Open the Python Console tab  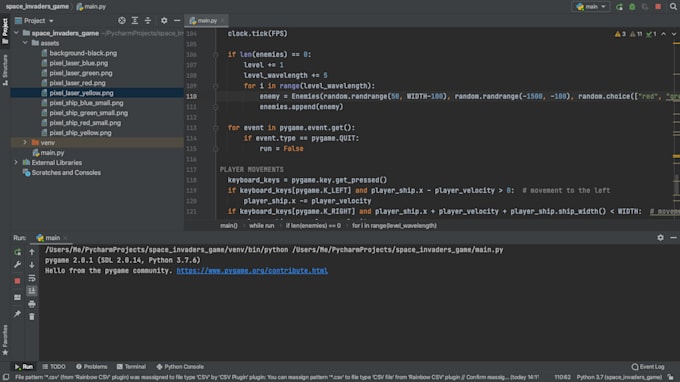click(x=180, y=367)
